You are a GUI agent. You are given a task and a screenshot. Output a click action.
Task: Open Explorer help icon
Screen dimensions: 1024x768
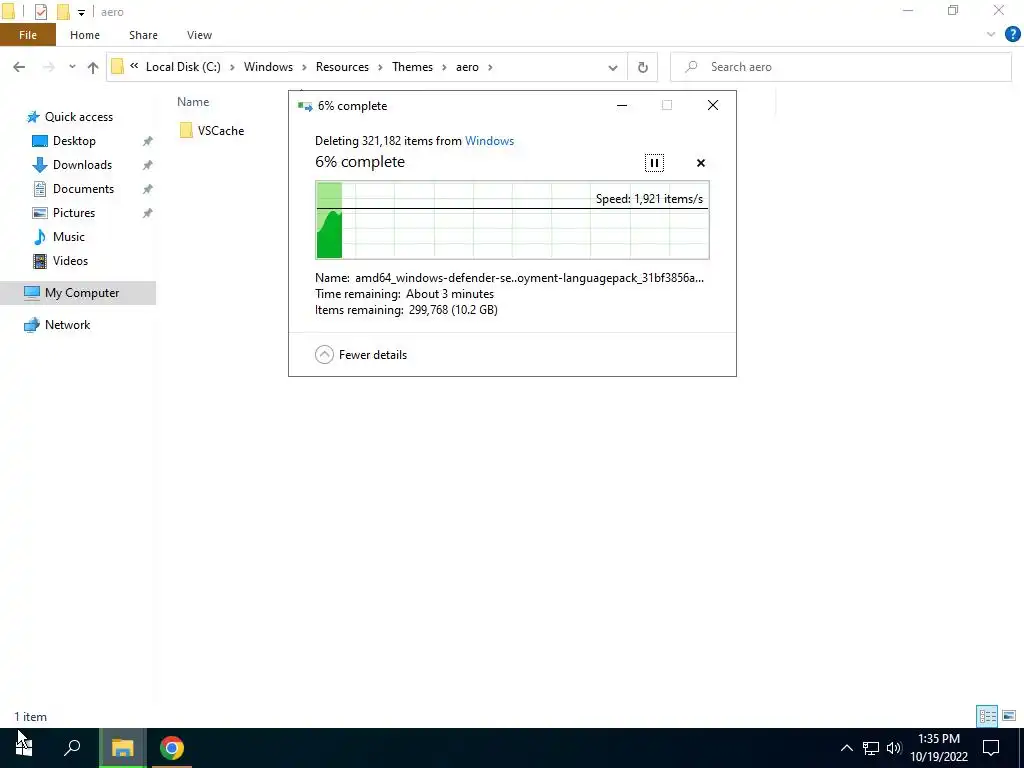[x=1012, y=35]
